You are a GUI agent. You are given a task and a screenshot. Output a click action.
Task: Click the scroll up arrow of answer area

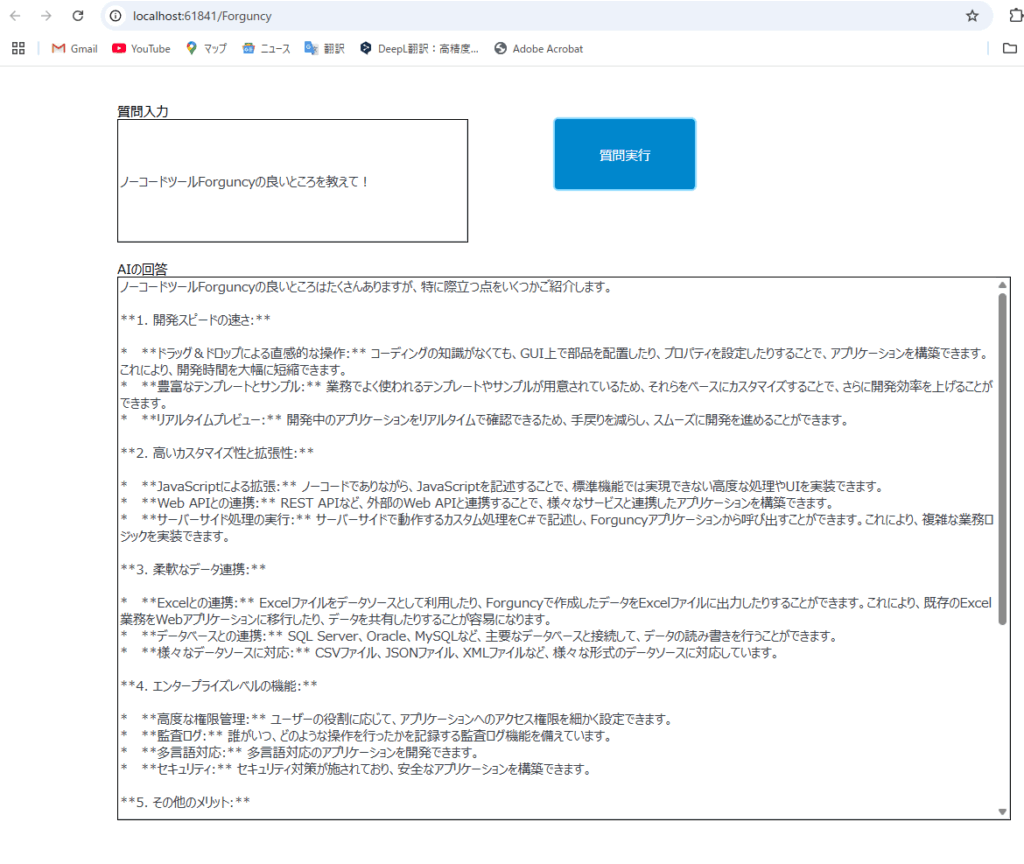coord(1002,285)
